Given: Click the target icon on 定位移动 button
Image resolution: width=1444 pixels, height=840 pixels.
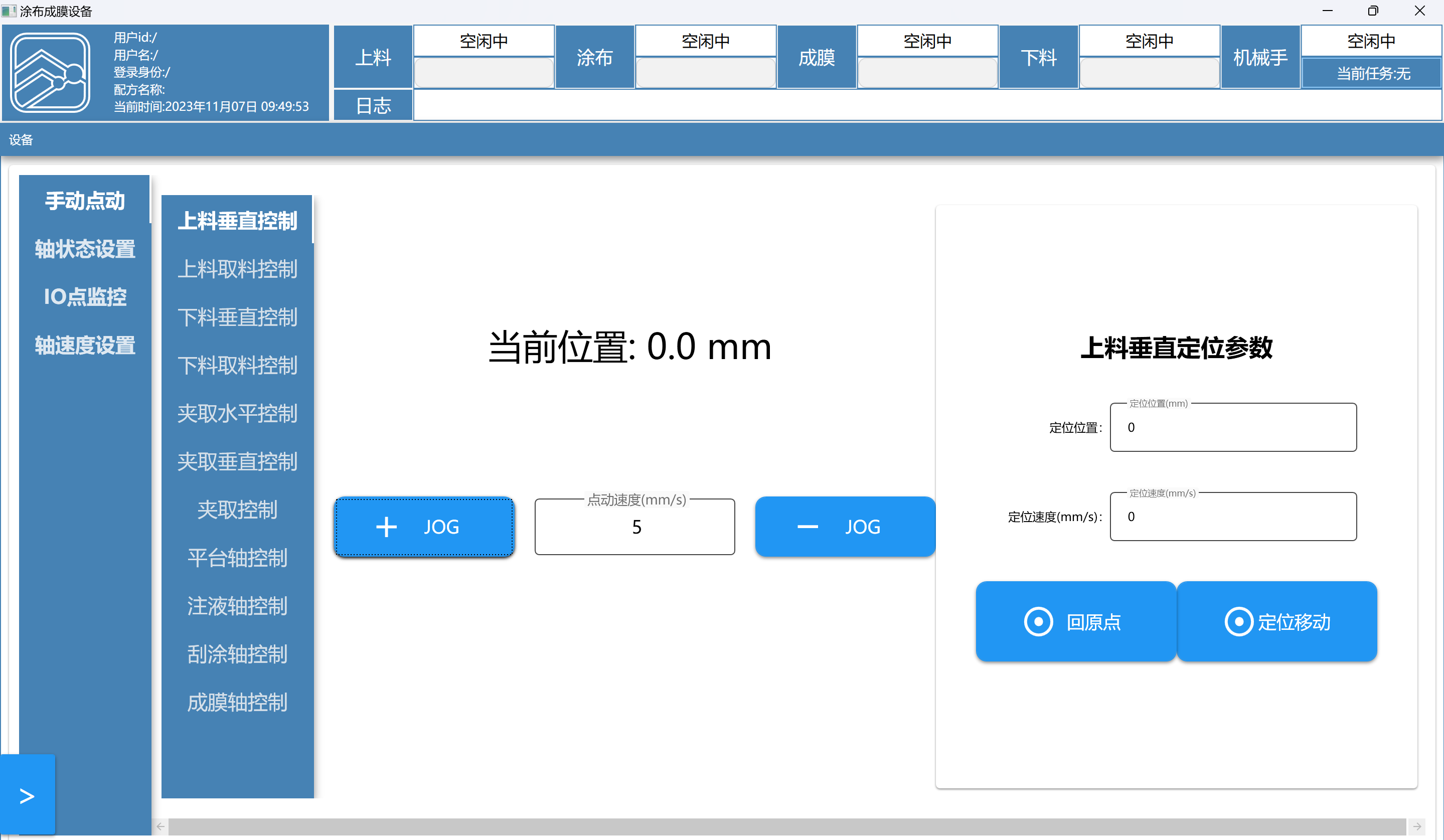Looking at the screenshot, I should 1239,622.
